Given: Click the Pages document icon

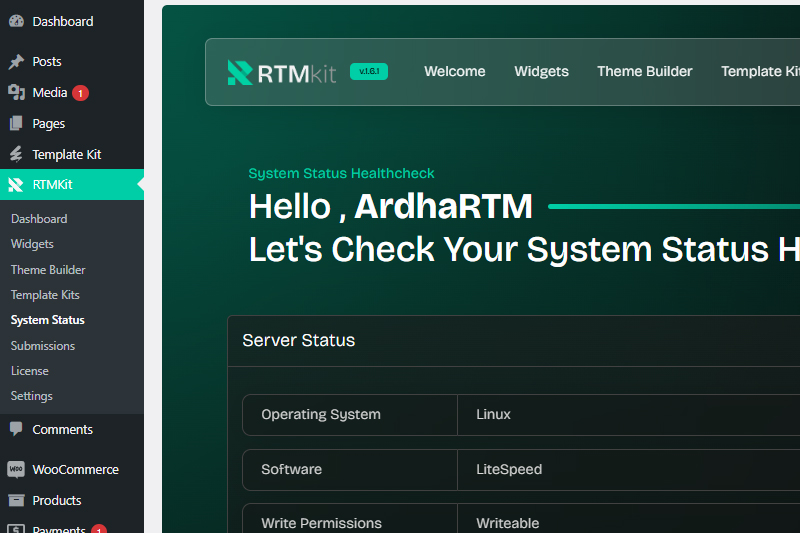Looking at the screenshot, I should point(16,123).
